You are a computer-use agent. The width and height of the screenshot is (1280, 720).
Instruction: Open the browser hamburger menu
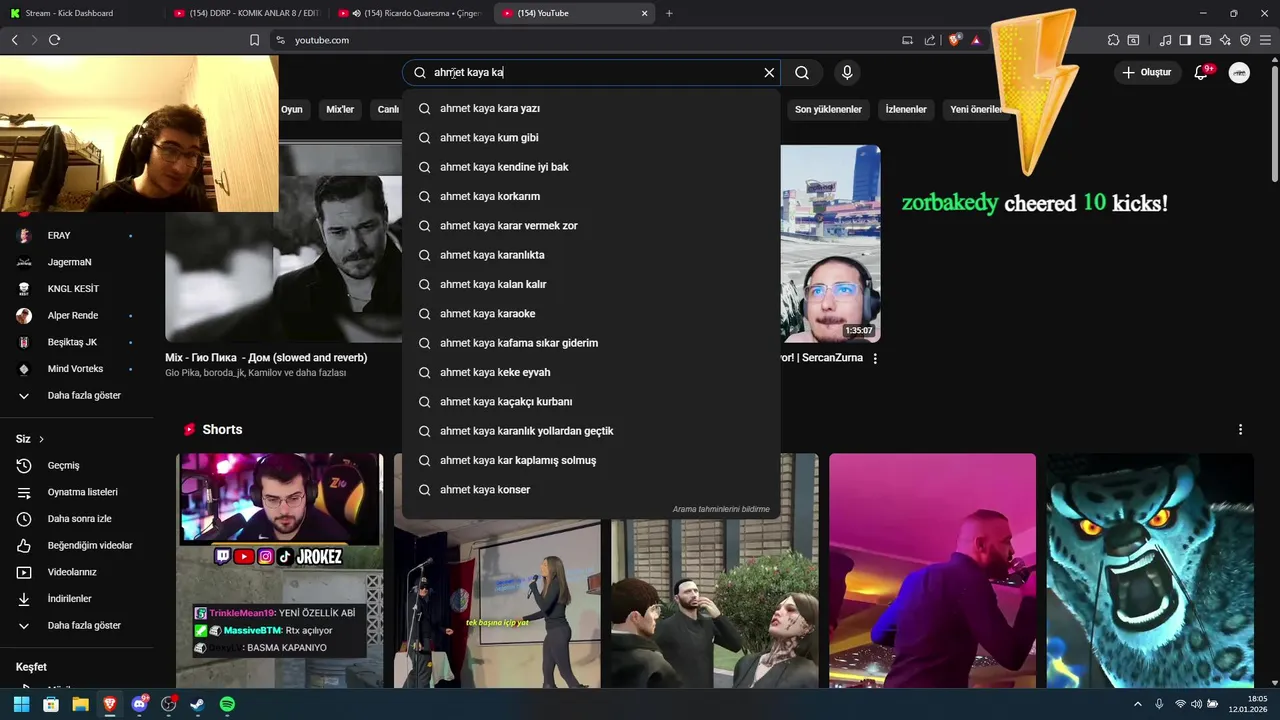1265,40
